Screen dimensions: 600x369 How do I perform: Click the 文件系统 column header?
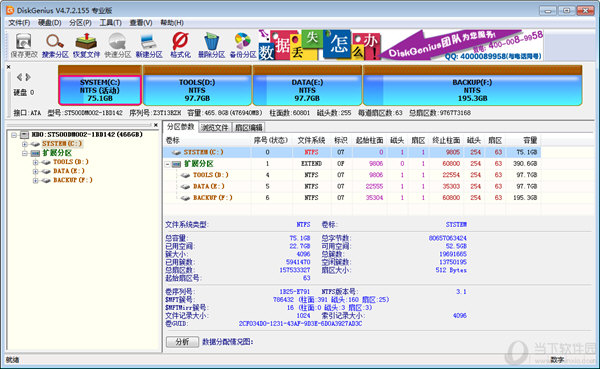point(311,140)
